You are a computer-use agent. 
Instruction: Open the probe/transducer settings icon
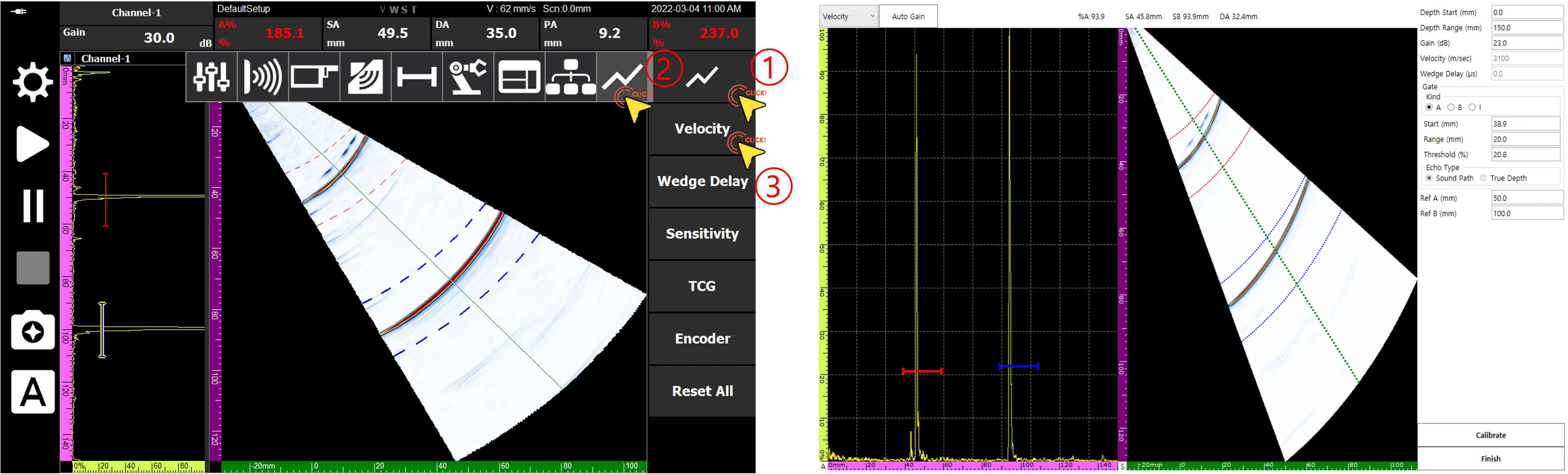[314, 77]
